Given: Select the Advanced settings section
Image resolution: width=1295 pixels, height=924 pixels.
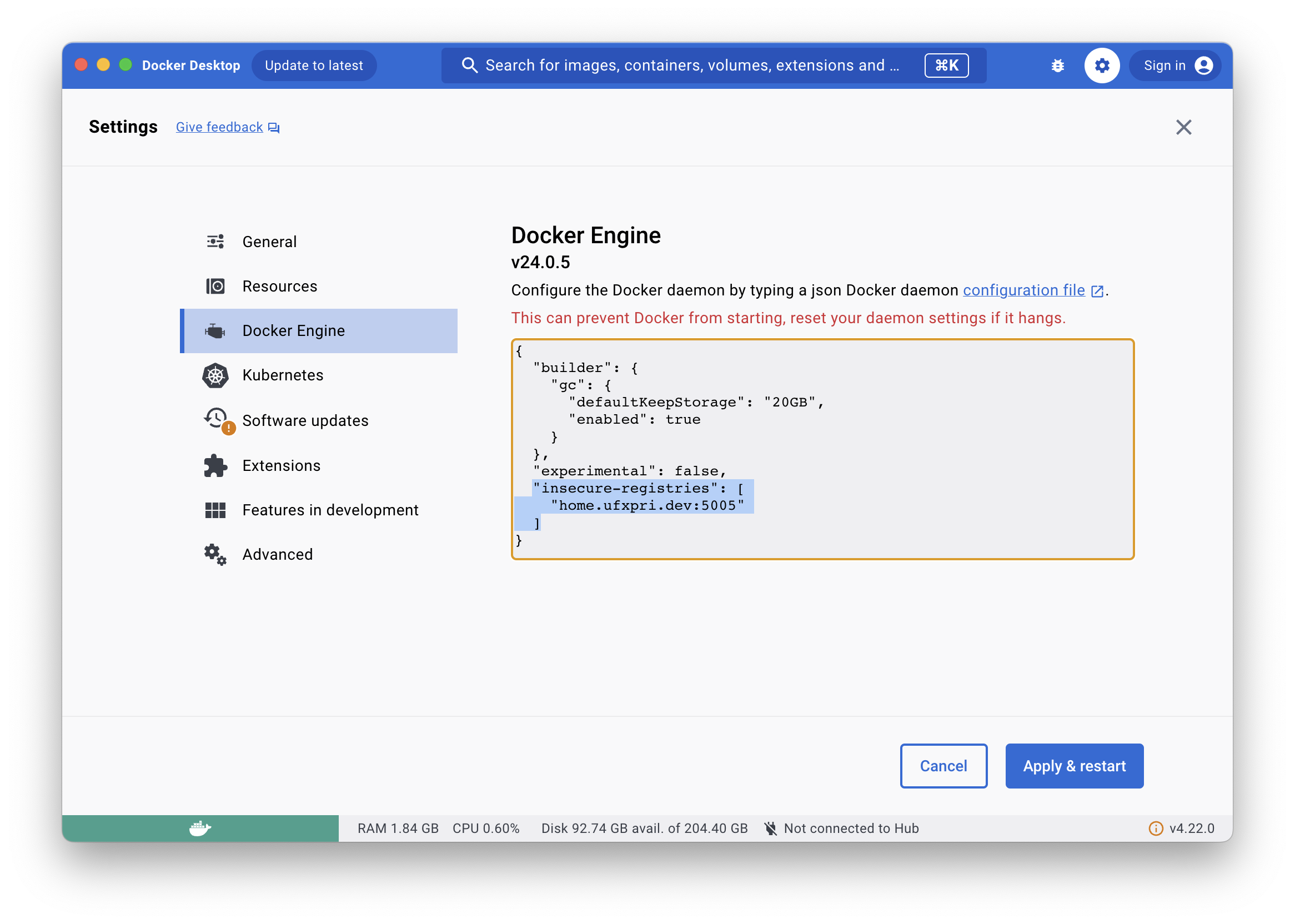Looking at the screenshot, I should [x=277, y=554].
